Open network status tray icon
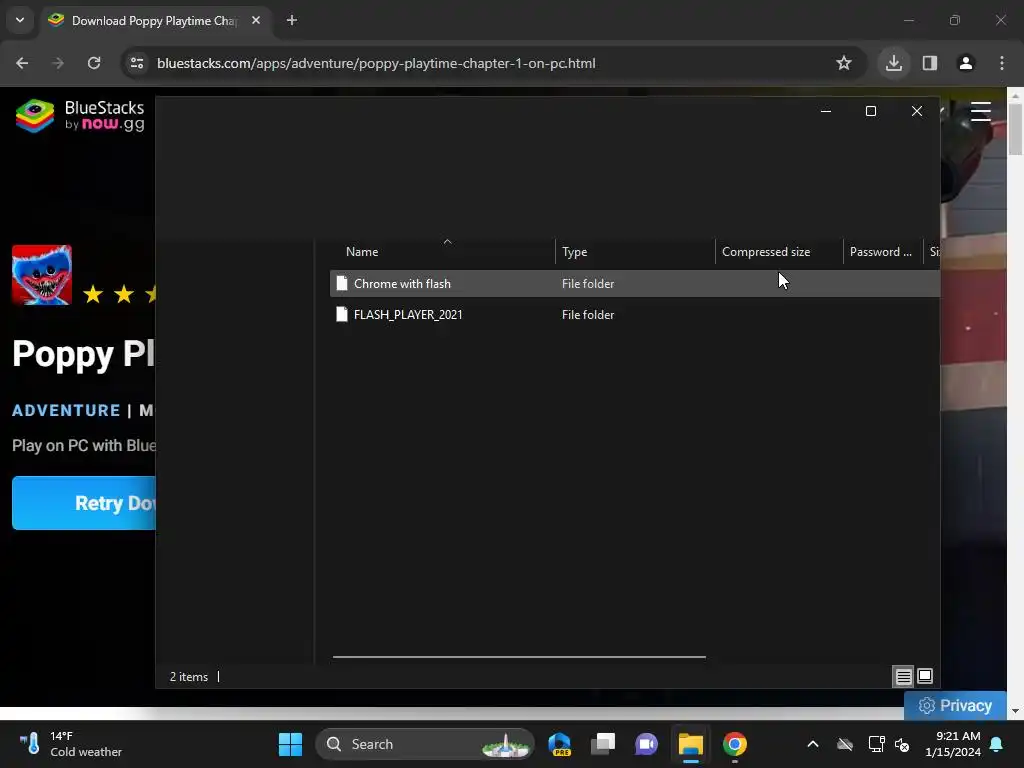Viewport: 1024px width, 768px height. 876,744
